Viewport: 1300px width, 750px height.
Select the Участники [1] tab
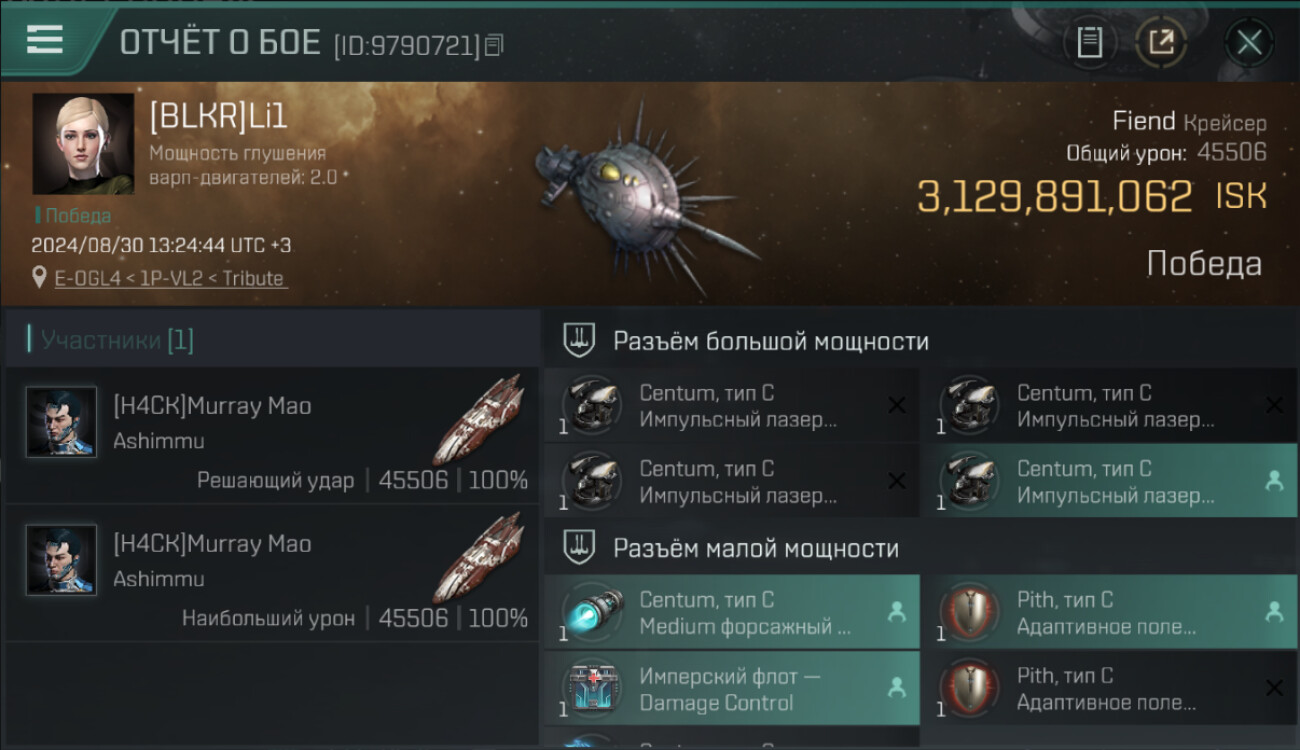[117, 340]
